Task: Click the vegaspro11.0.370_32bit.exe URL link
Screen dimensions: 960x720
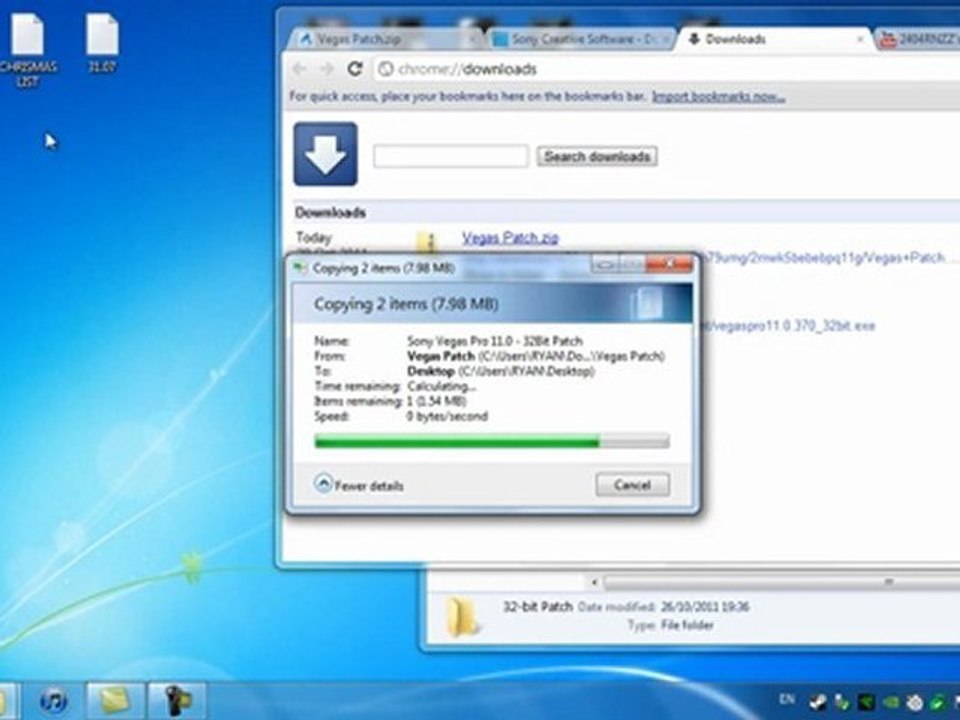Action: (x=790, y=325)
